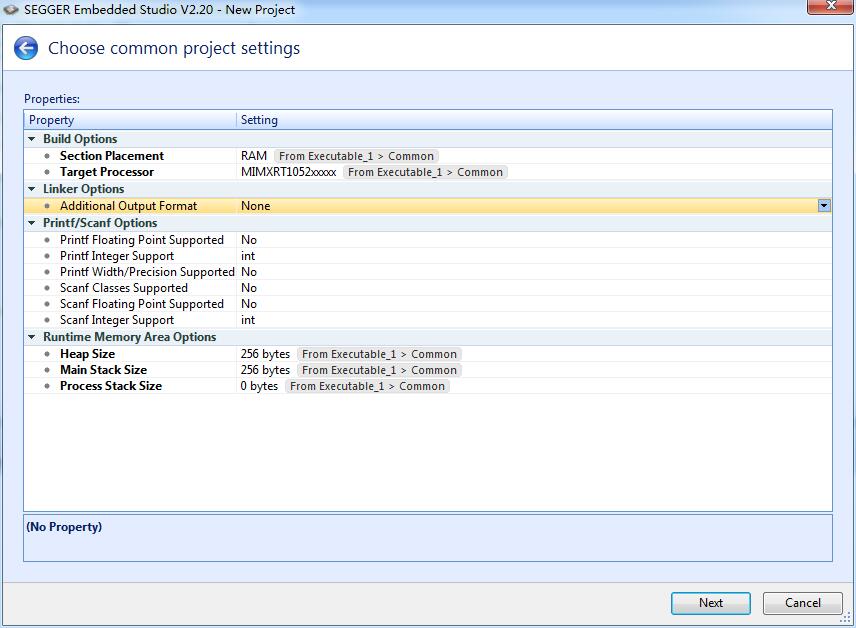Click the Property column header
Image resolution: width=856 pixels, height=628 pixels.
(130, 120)
